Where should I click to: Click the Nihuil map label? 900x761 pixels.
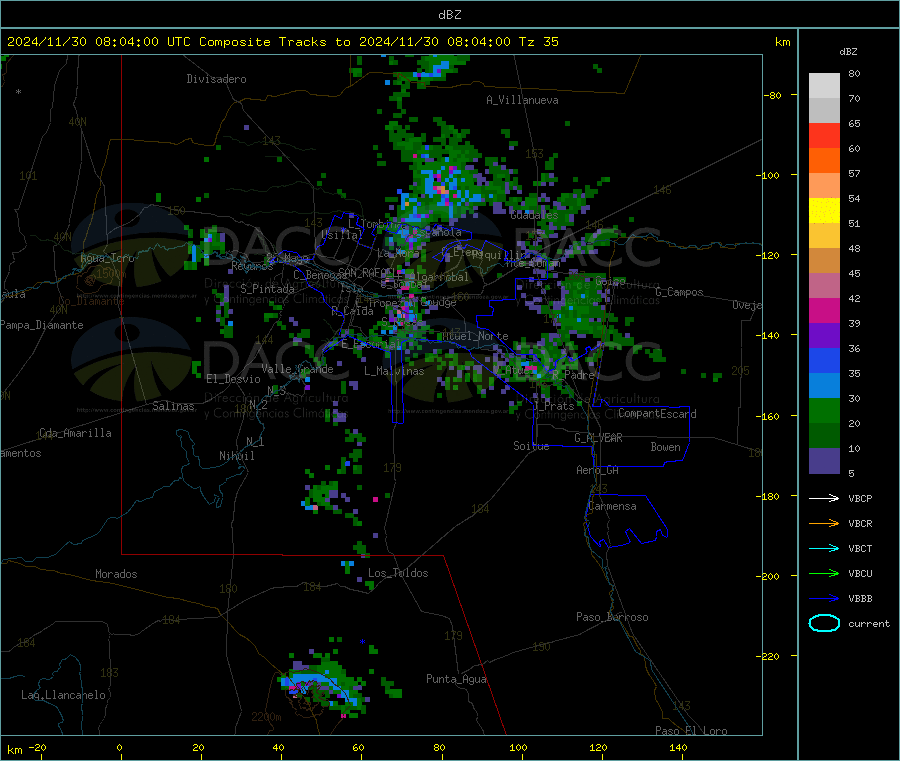(236, 456)
